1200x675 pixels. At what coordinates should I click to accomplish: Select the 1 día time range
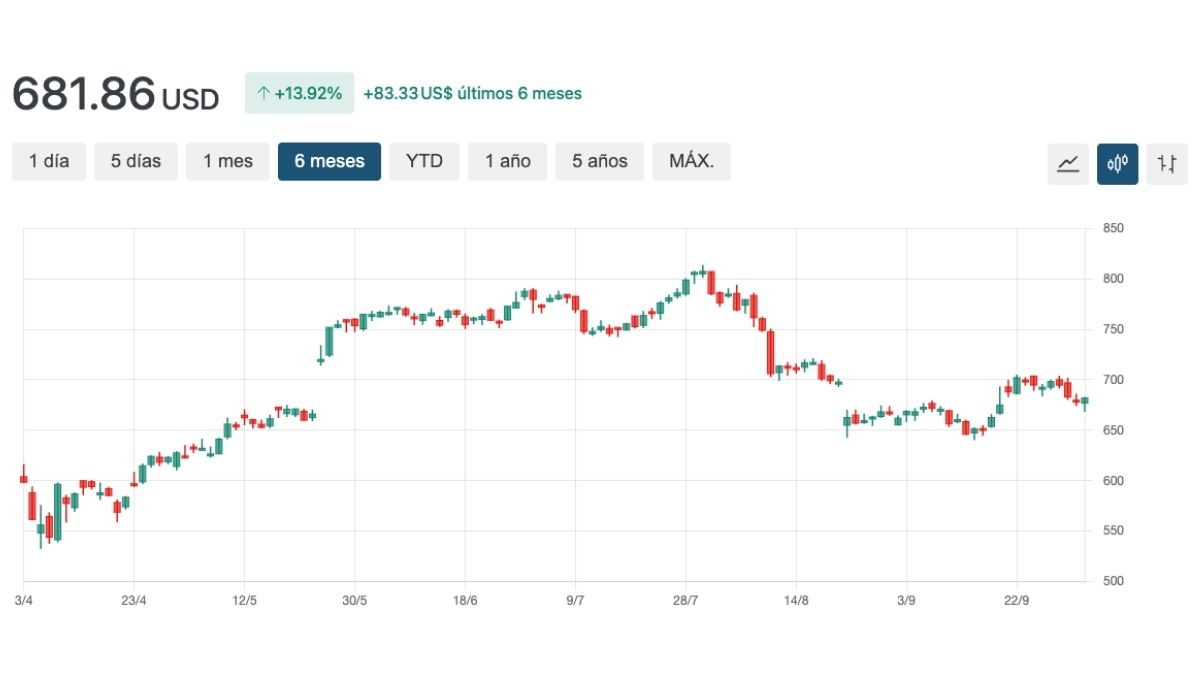tap(49, 161)
